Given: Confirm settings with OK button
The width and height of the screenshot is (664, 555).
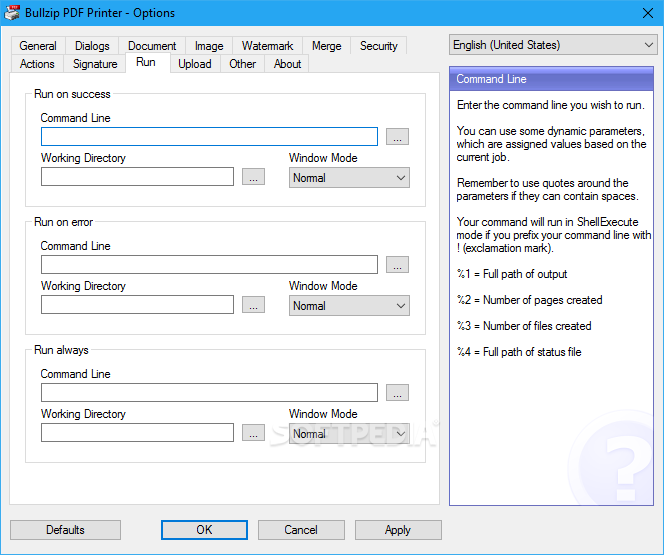Looking at the screenshot, I should pos(204,530).
